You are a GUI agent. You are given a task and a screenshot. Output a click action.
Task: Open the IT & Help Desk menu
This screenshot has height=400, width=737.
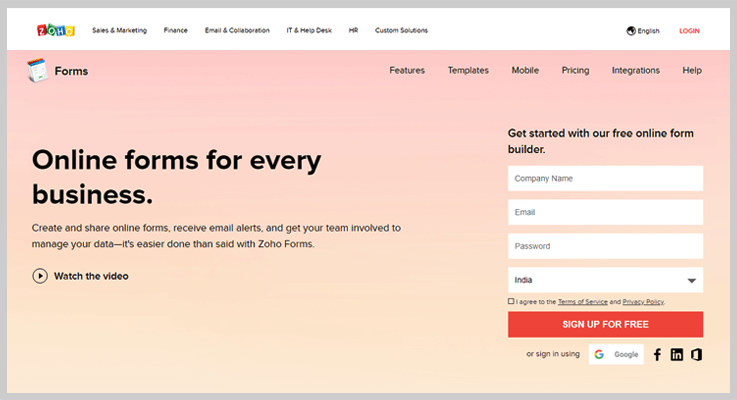point(309,31)
